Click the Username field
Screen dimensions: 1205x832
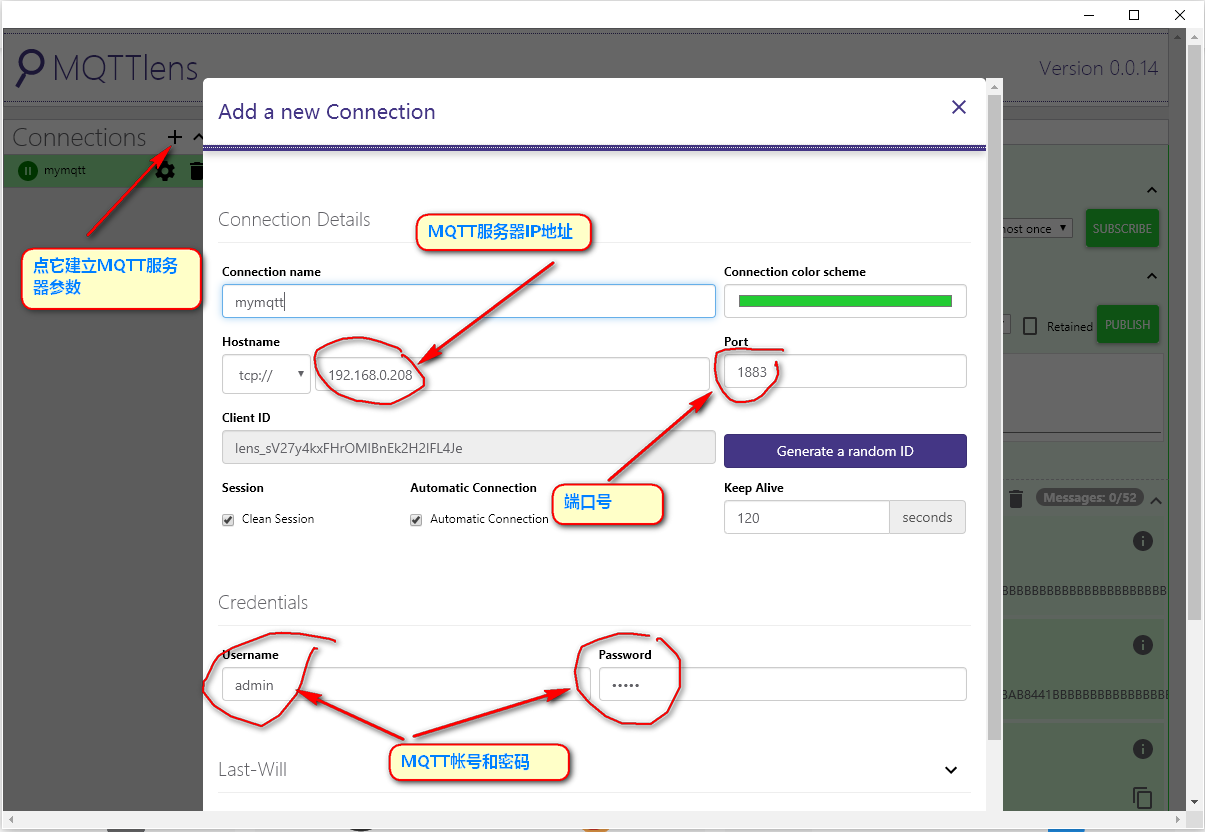point(406,684)
